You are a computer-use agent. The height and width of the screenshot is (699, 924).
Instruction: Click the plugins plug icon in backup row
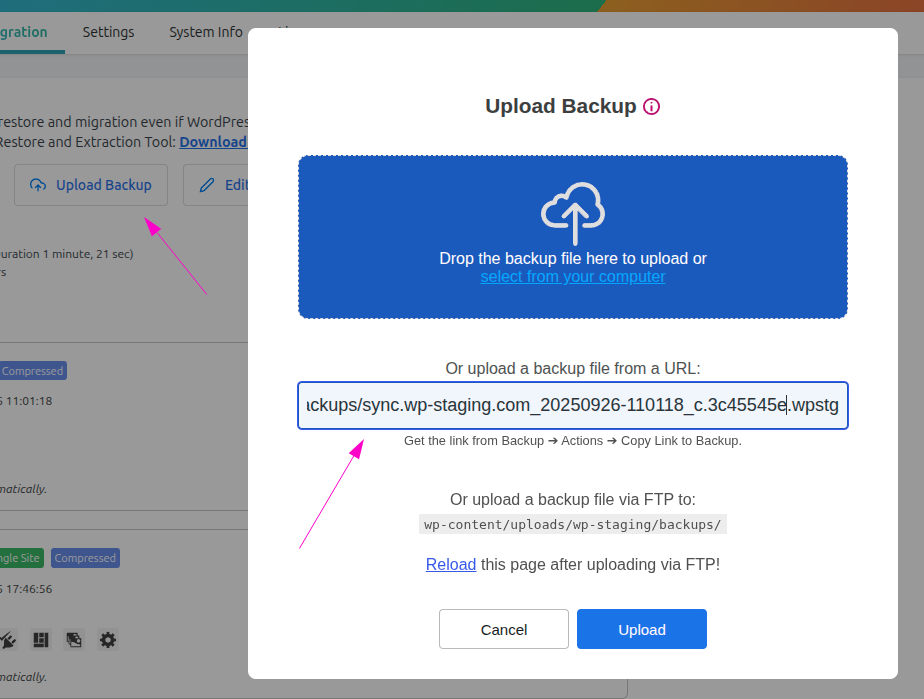tap(7, 639)
